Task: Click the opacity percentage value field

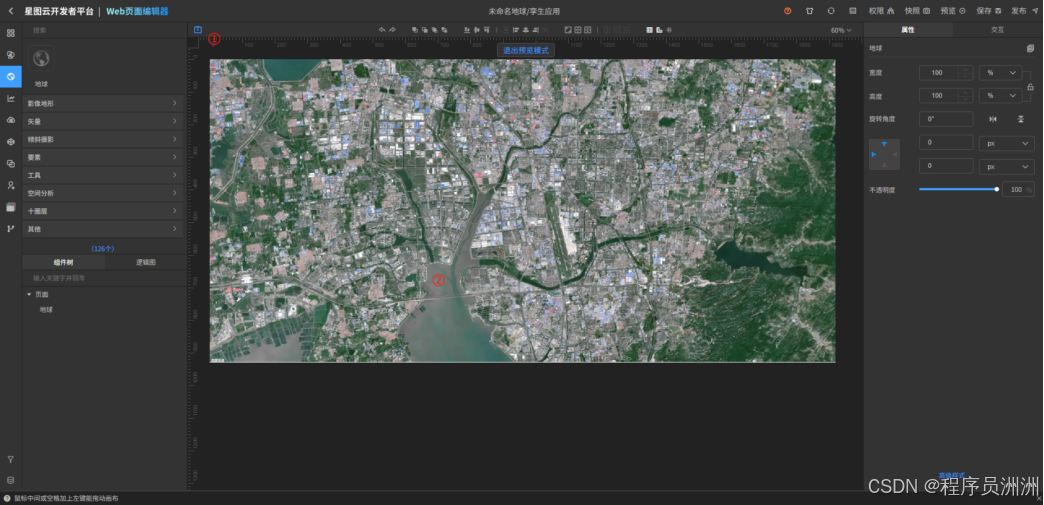Action: point(1019,190)
